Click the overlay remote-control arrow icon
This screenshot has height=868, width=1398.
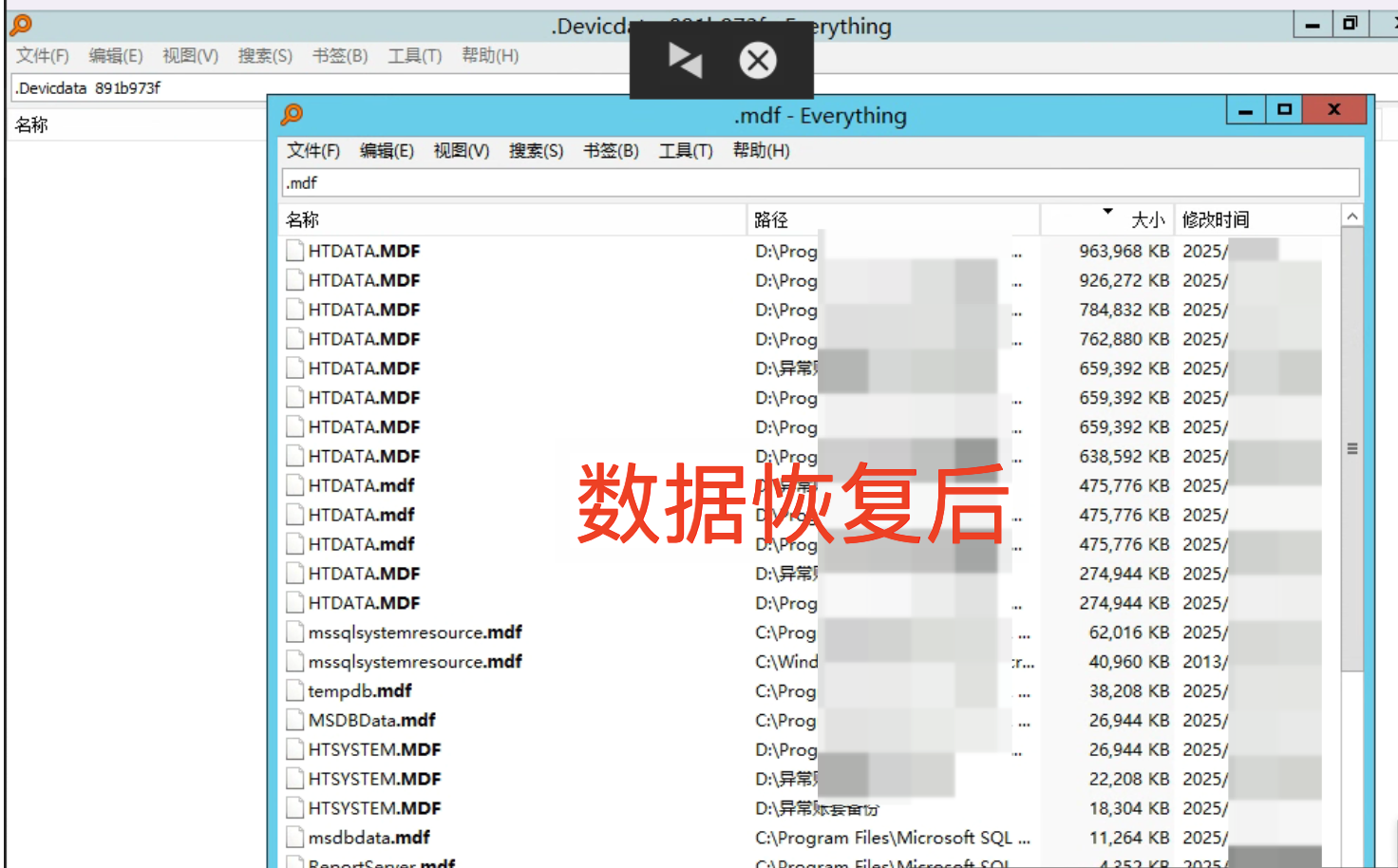(685, 61)
